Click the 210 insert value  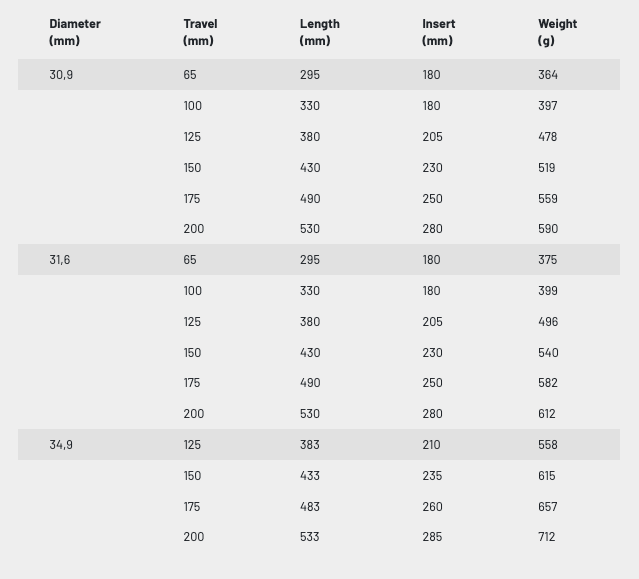(x=432, y=445)
